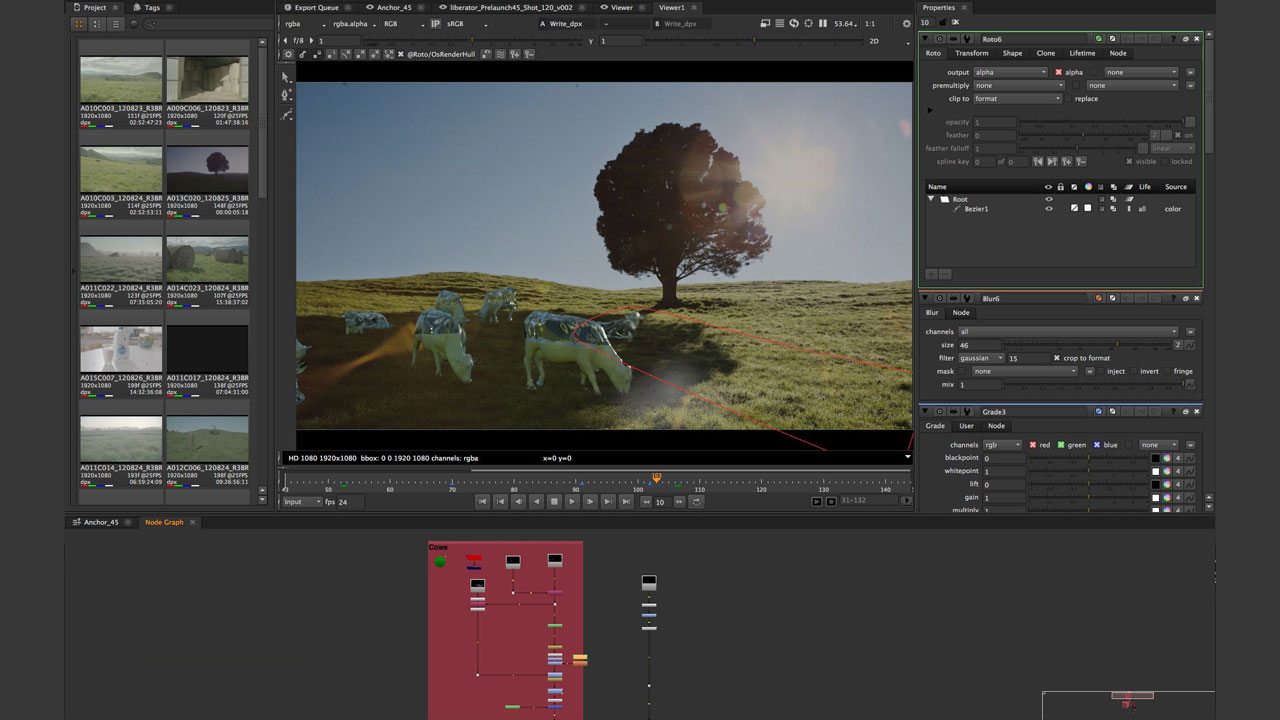Image resolution: width=1280 pixels, height=720 pixels.
Task: Click the Roto toolbar settings gear
Action: click(x=288, y=54)
